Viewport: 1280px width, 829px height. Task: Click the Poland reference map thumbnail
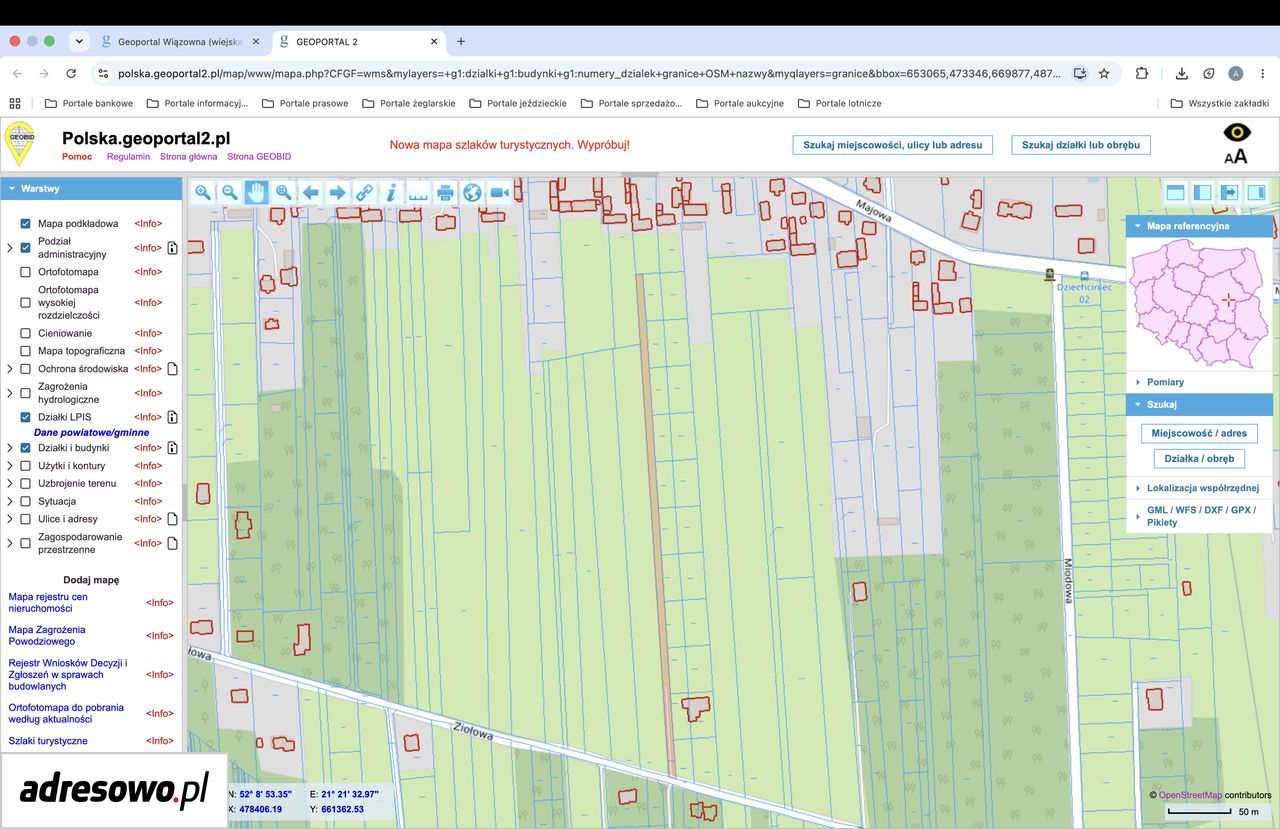(1199, 304)
